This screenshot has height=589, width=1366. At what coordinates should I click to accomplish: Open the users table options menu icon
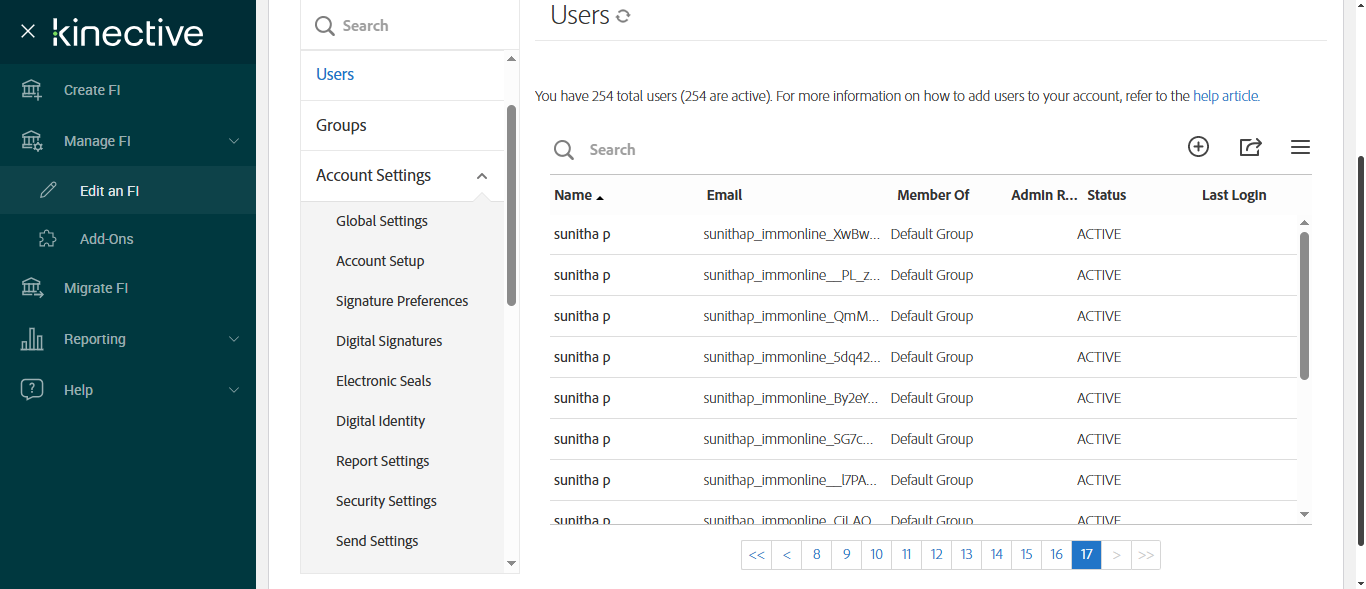[x=1300, y=147]
